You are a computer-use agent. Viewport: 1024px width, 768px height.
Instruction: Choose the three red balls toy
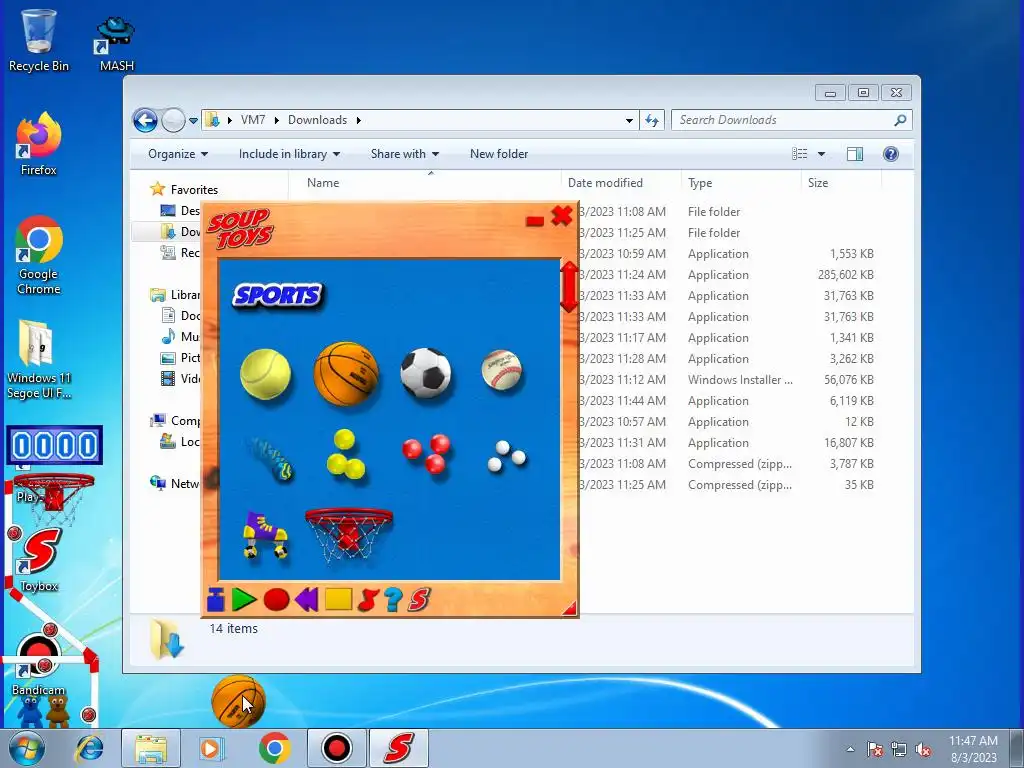426,453
